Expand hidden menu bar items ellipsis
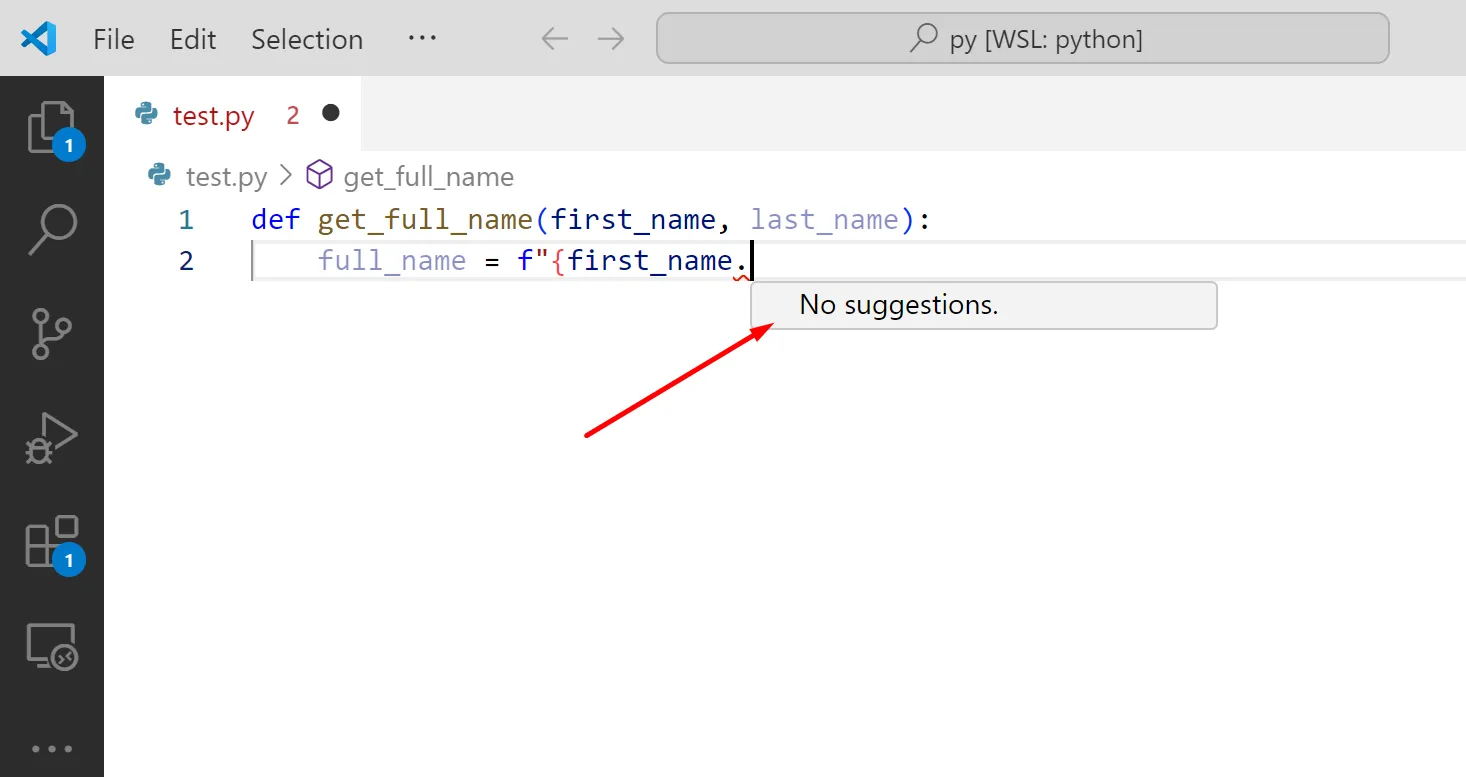 422,38
